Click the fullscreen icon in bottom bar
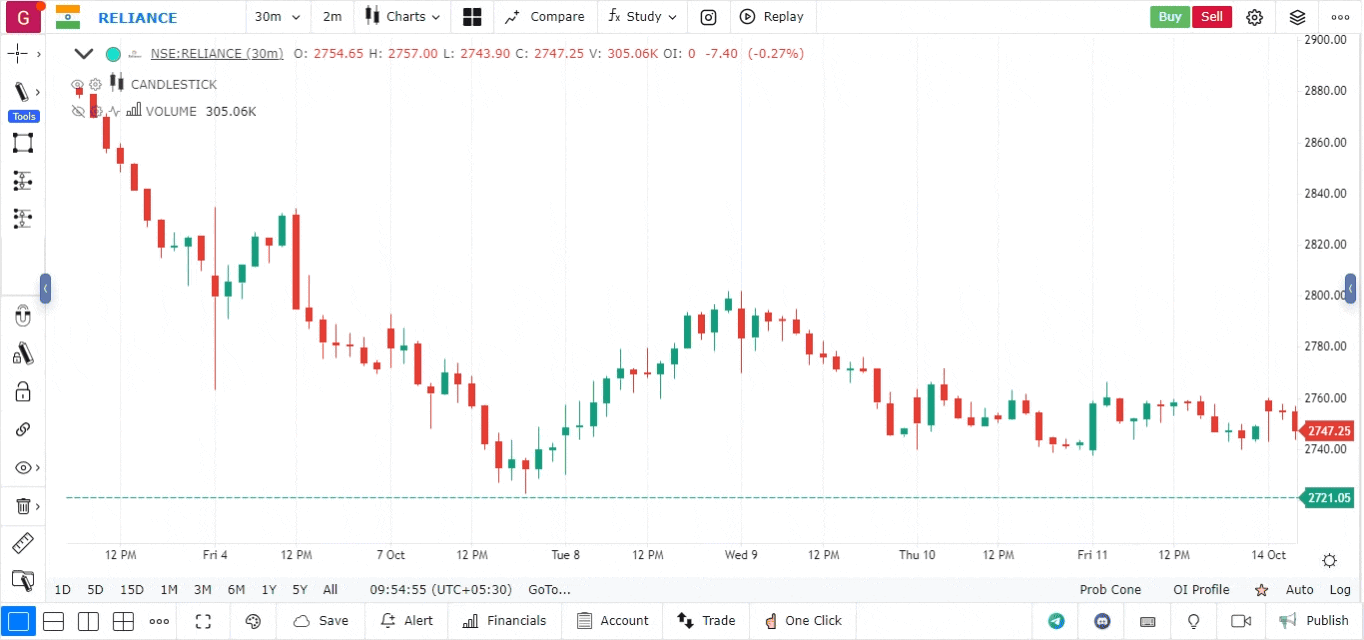The height and width of the screenshot is (640, 1364). point(203,621)
